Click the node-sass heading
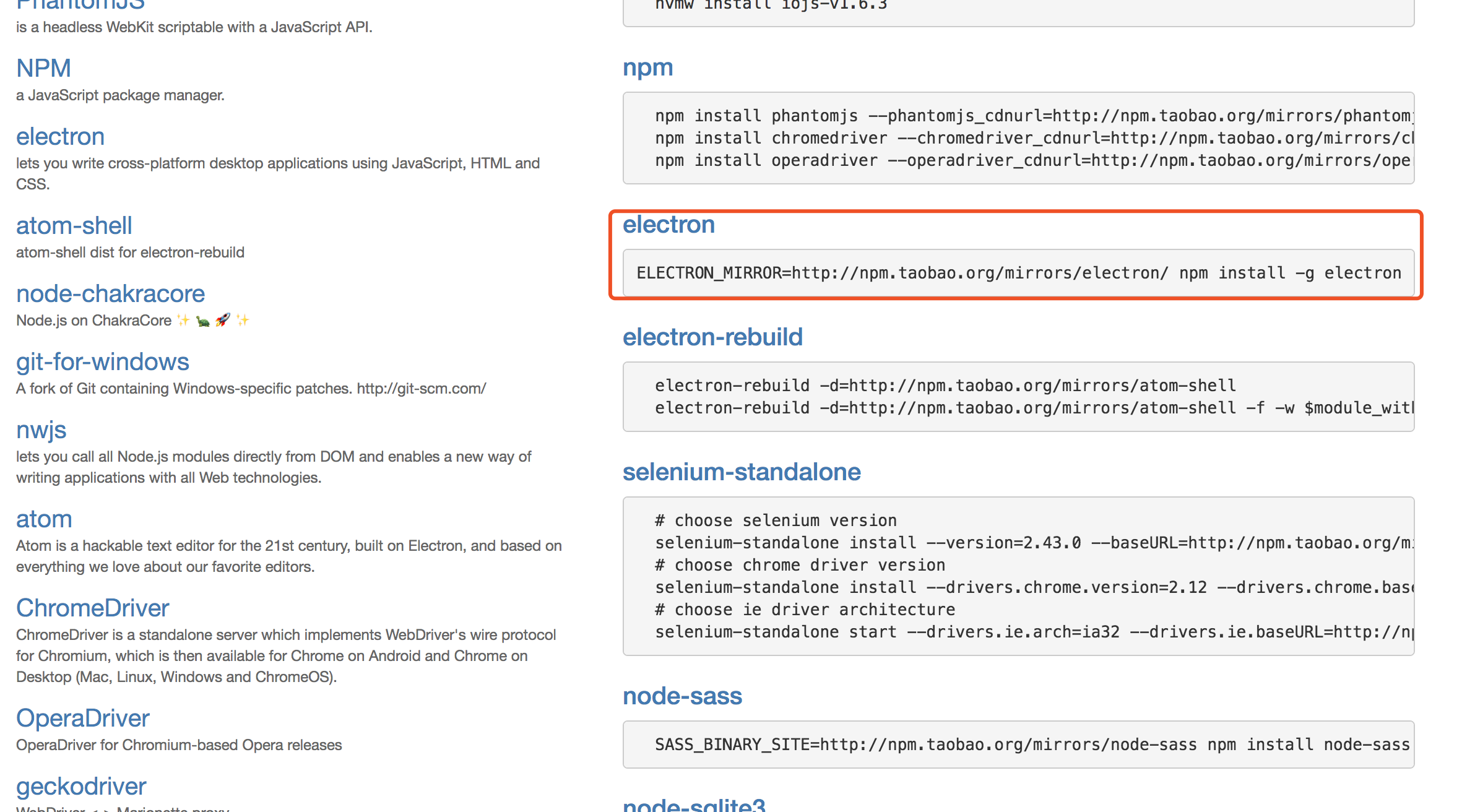 [682, 696]
